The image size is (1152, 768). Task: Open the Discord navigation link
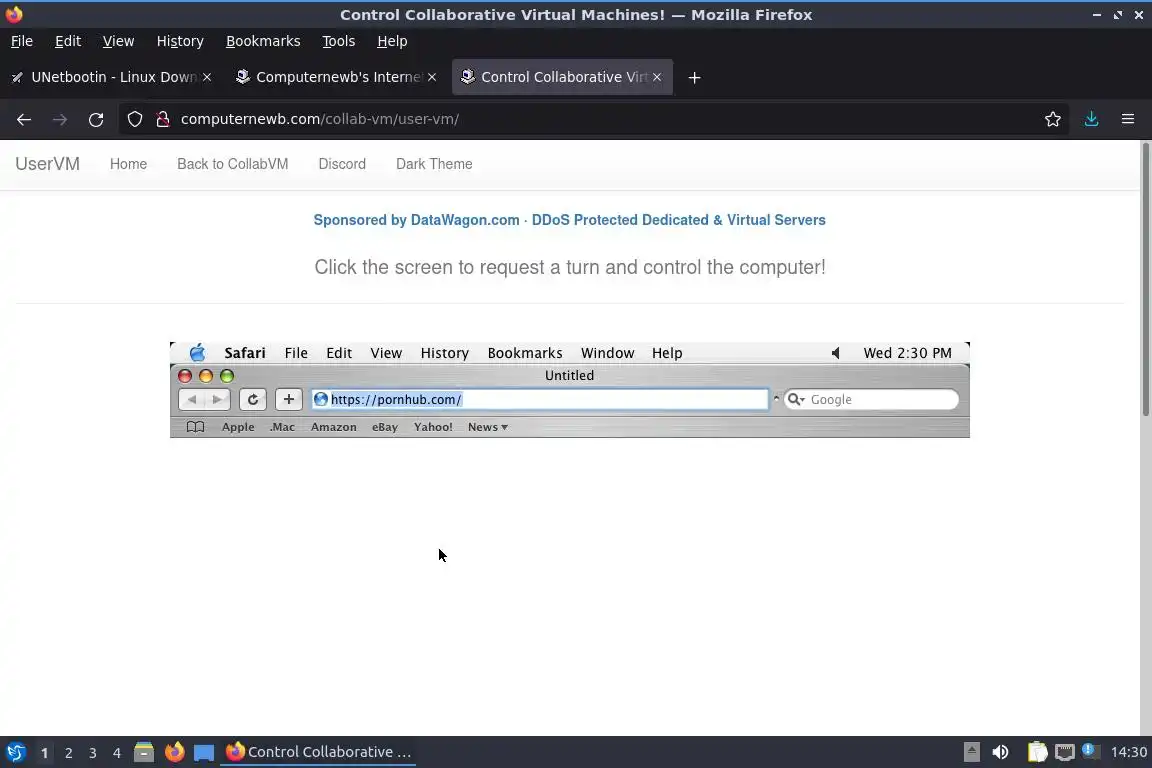[342, 164]
